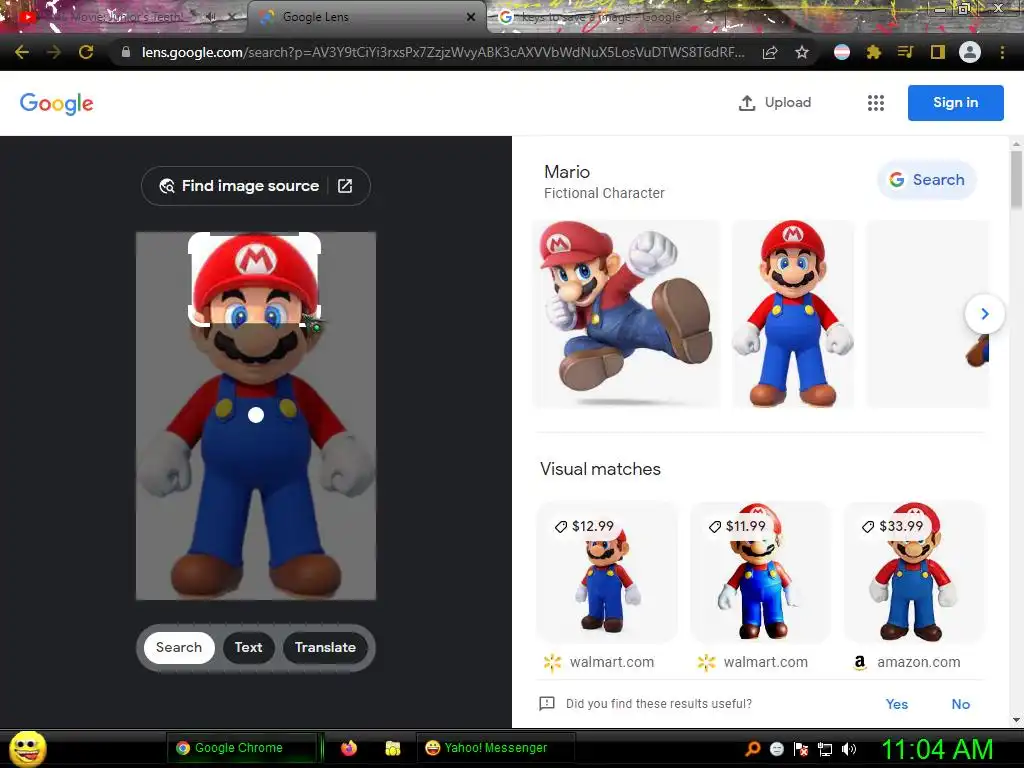Screen dimensions: 1024x768
Task: Open the $33.99 Amazon Mario match
Action: tap(914, 572)
